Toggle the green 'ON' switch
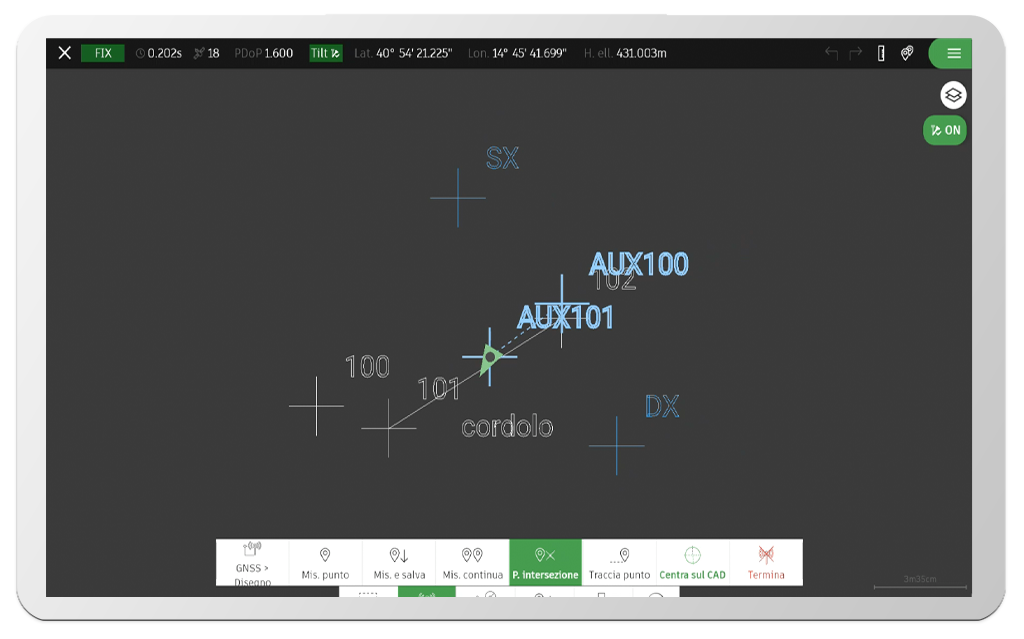 tap(944, 130)
